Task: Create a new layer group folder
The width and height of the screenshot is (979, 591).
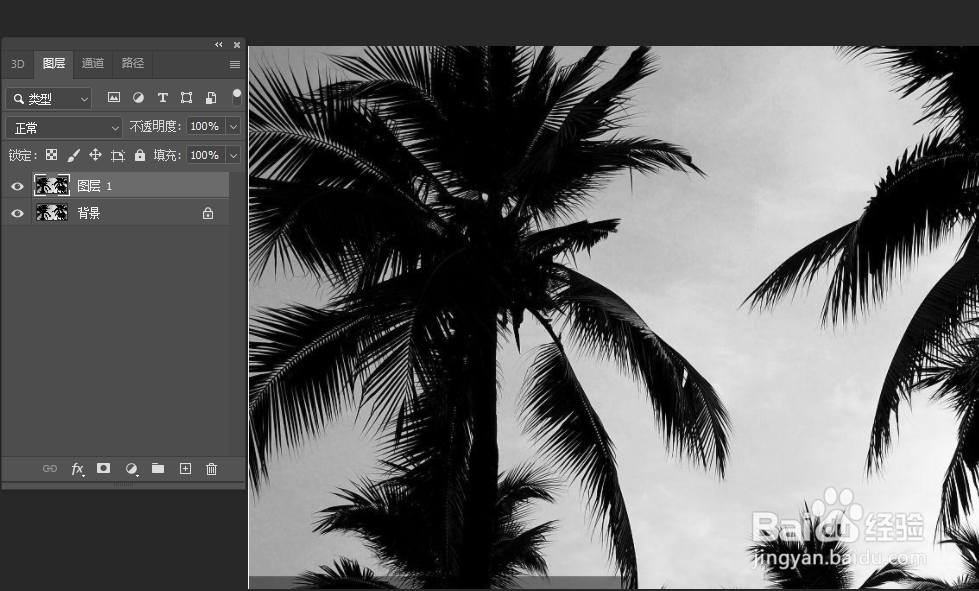Action: coord(158,468)
